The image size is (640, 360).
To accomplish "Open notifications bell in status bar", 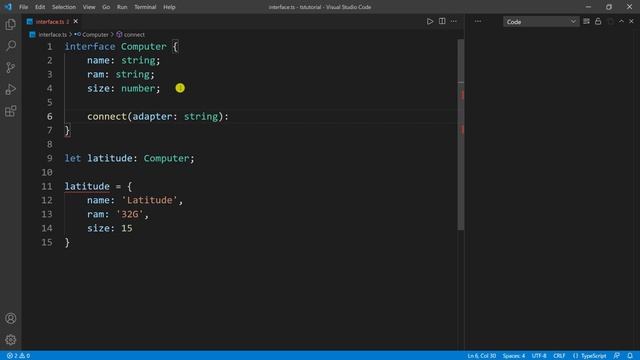I will 630,356.
